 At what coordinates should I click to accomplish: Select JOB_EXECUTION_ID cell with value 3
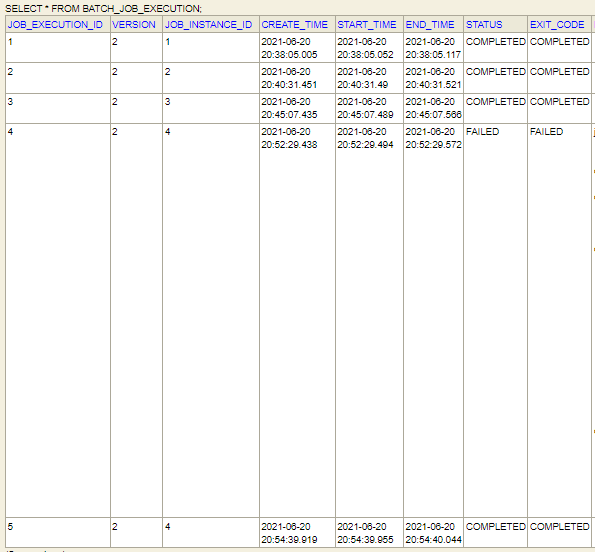tap(58, 108)
